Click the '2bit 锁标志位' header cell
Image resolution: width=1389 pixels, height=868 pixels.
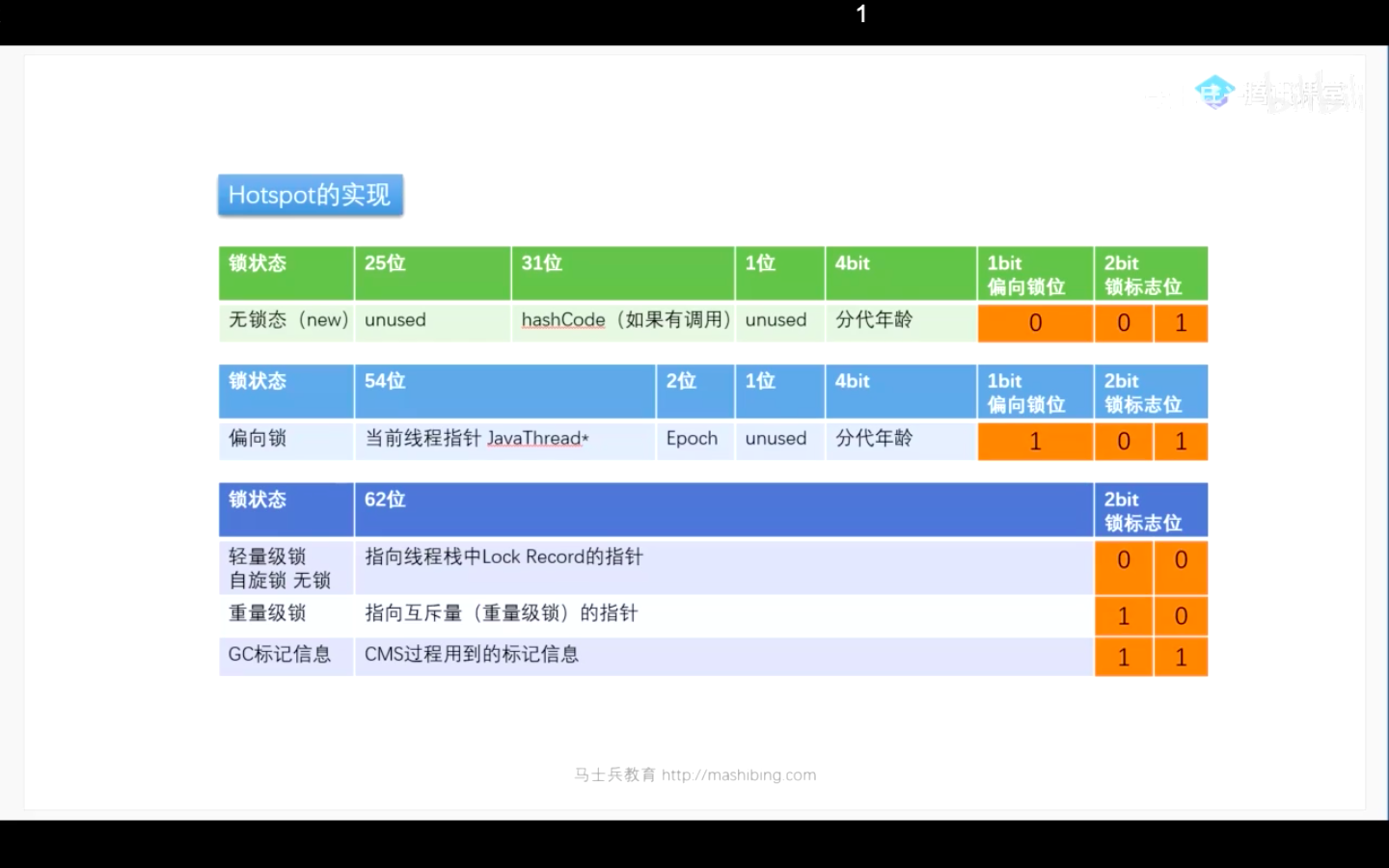pyautogui.click(x=1150, y=273)
